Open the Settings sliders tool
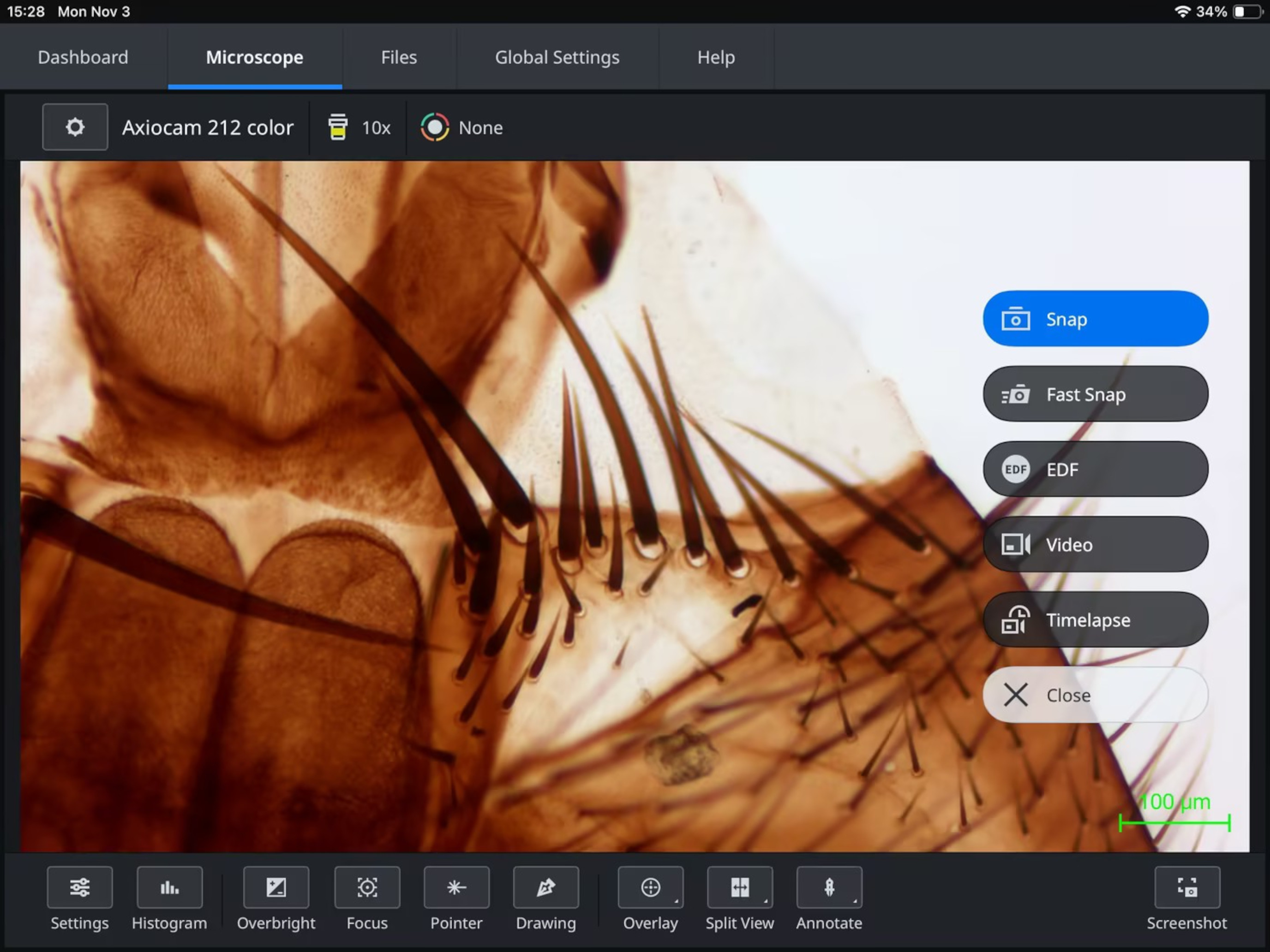Screen dimensions: 1270x952 [80, 887]
